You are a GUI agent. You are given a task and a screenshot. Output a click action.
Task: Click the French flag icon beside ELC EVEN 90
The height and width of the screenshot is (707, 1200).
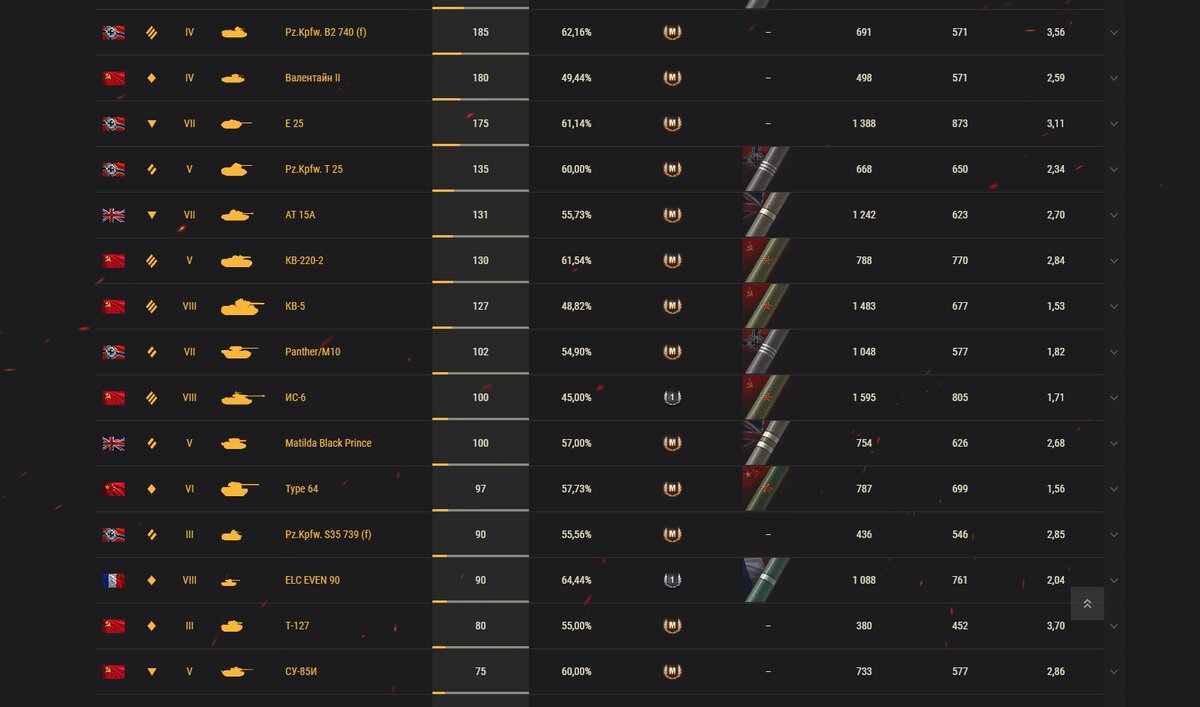(x=113, y=580)
